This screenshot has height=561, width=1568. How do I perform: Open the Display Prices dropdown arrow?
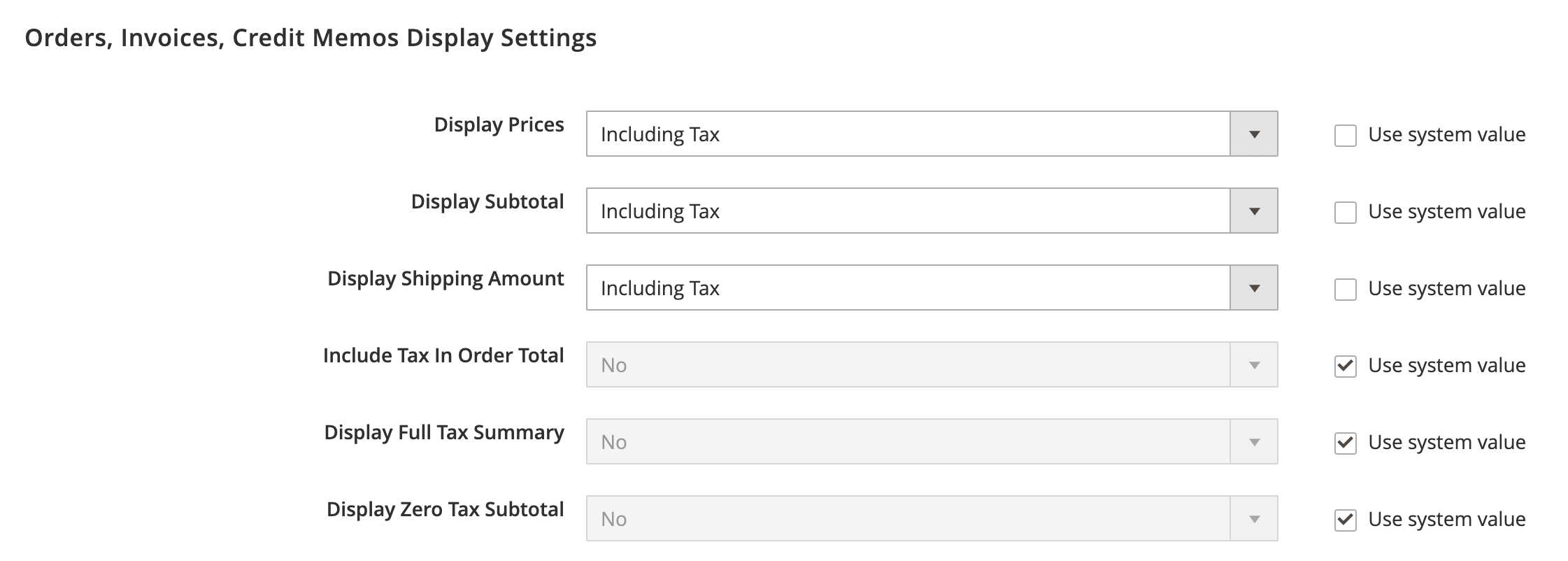click(1254, 134)
